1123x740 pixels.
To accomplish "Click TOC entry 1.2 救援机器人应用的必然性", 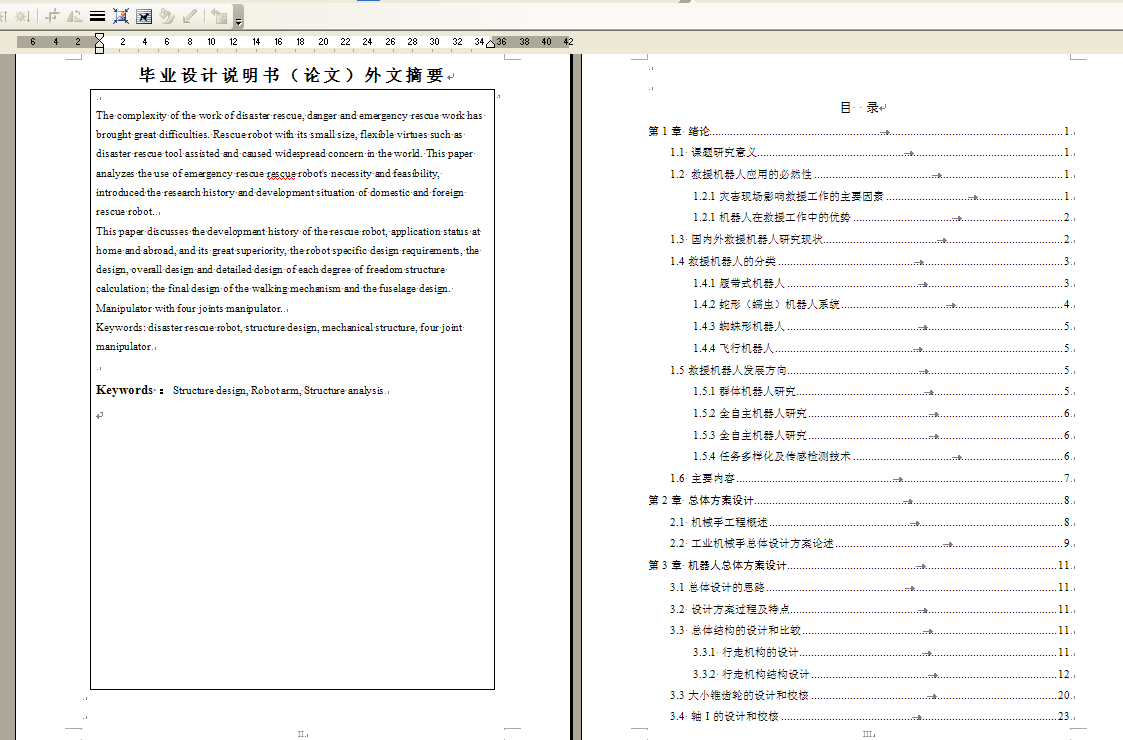I will 869,174.
